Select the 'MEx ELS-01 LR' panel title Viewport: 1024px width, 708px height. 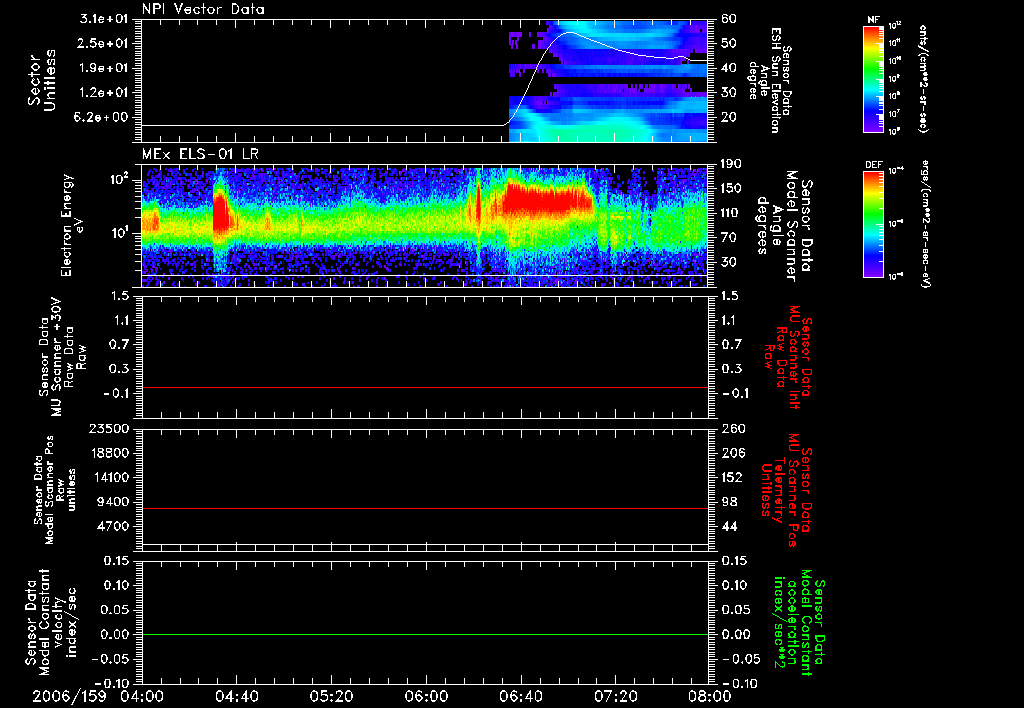[x=200, y=154]
